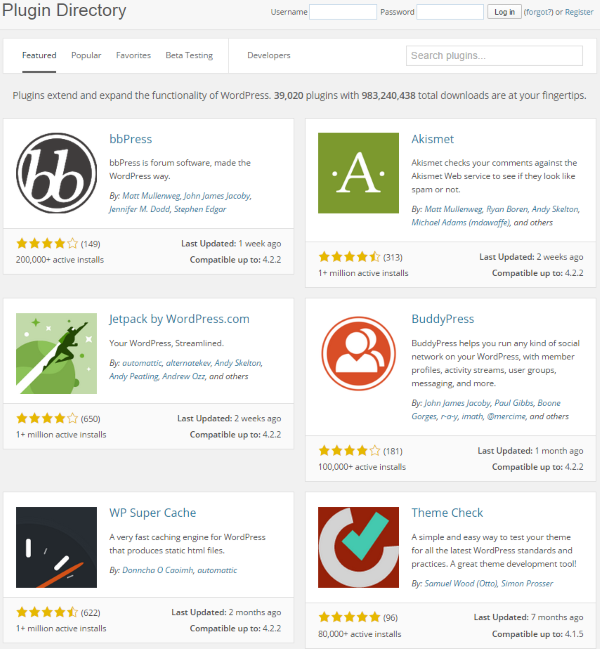This screenshot has width=600, height=649.
Task: Focus the Username field
Action: 343,12
